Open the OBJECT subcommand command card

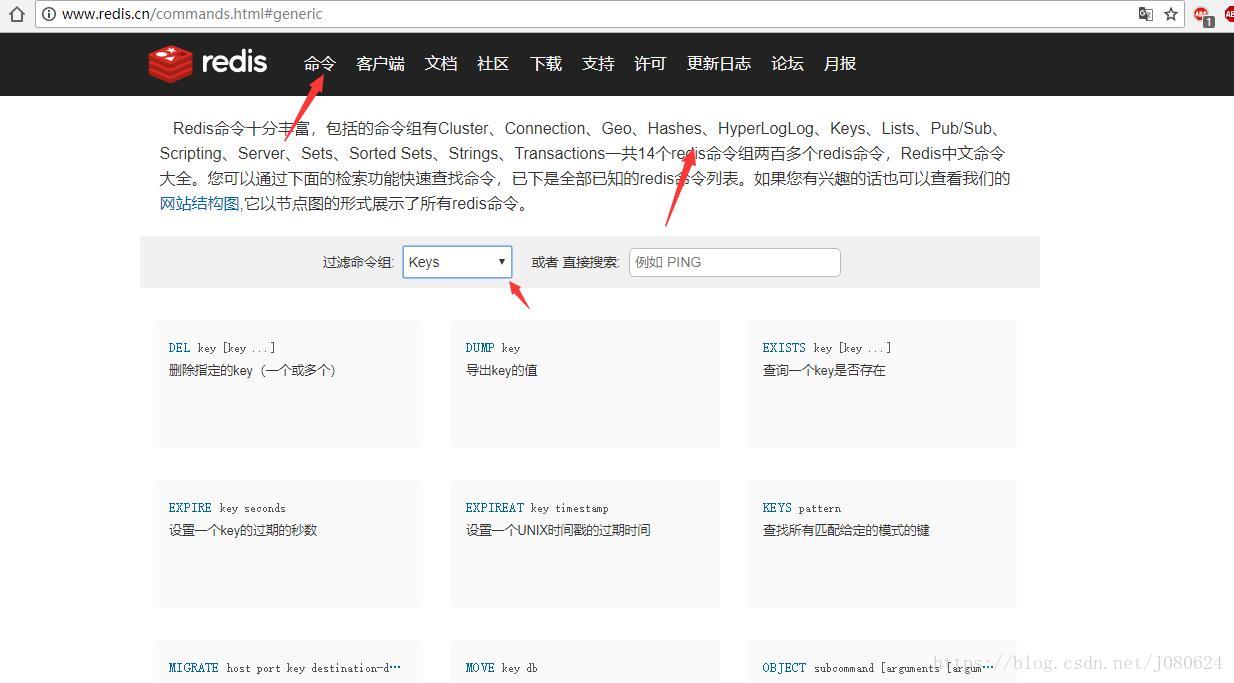click(x=882, y=662)
